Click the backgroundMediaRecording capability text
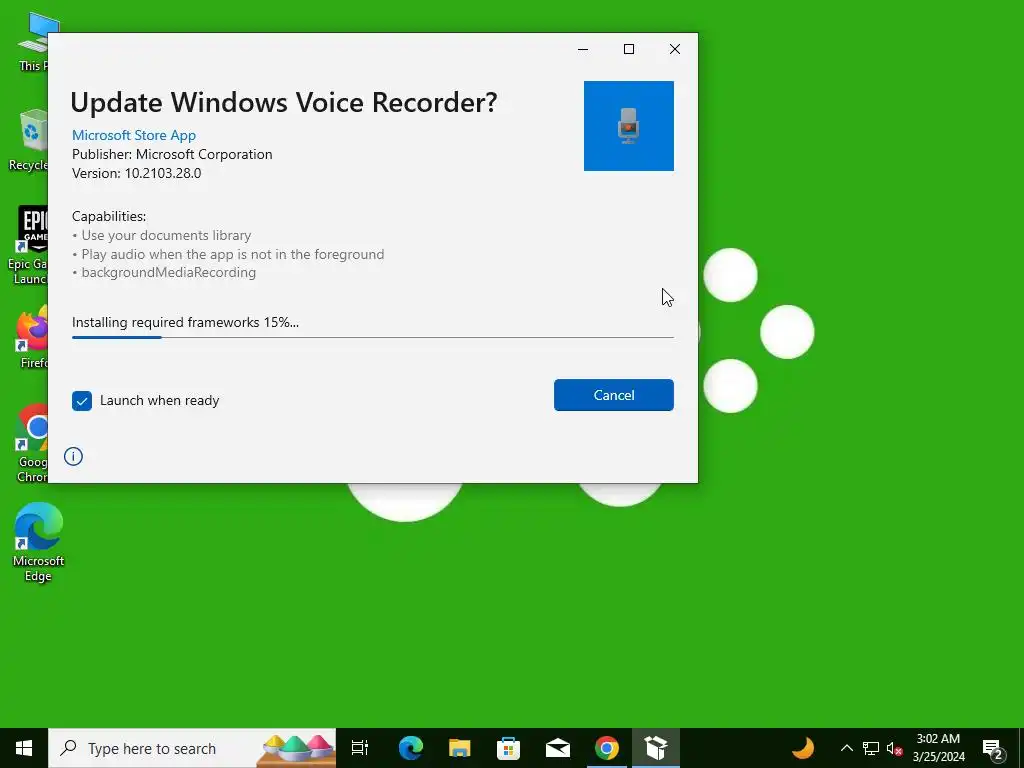The width and height of the screenshot is (1024, 768). pyautogui.click(x=168, y=272)
